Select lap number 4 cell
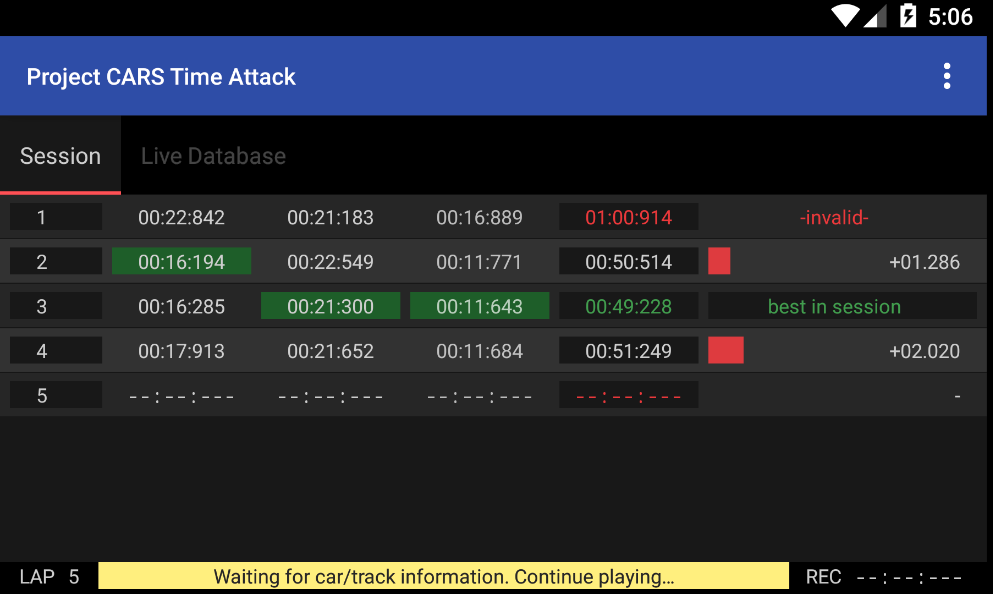 tap(56, 350)
